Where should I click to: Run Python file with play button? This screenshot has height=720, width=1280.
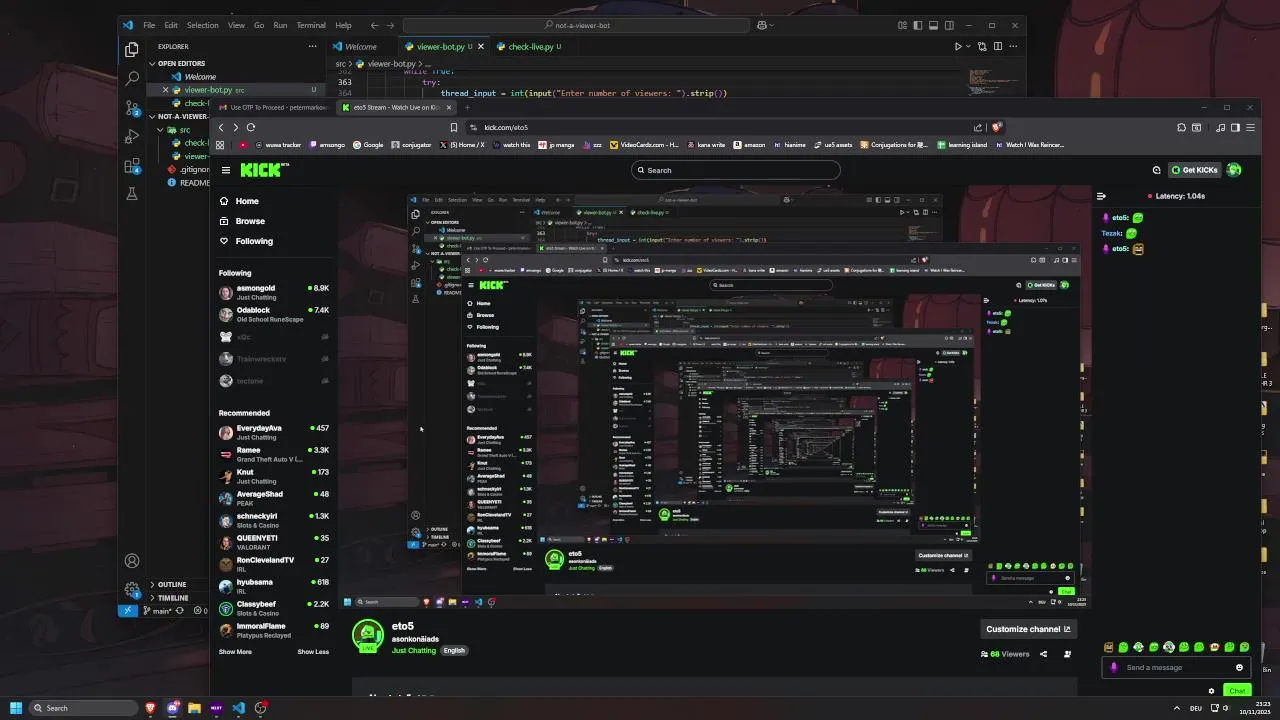pyautogui.click(x=957, y=46)
